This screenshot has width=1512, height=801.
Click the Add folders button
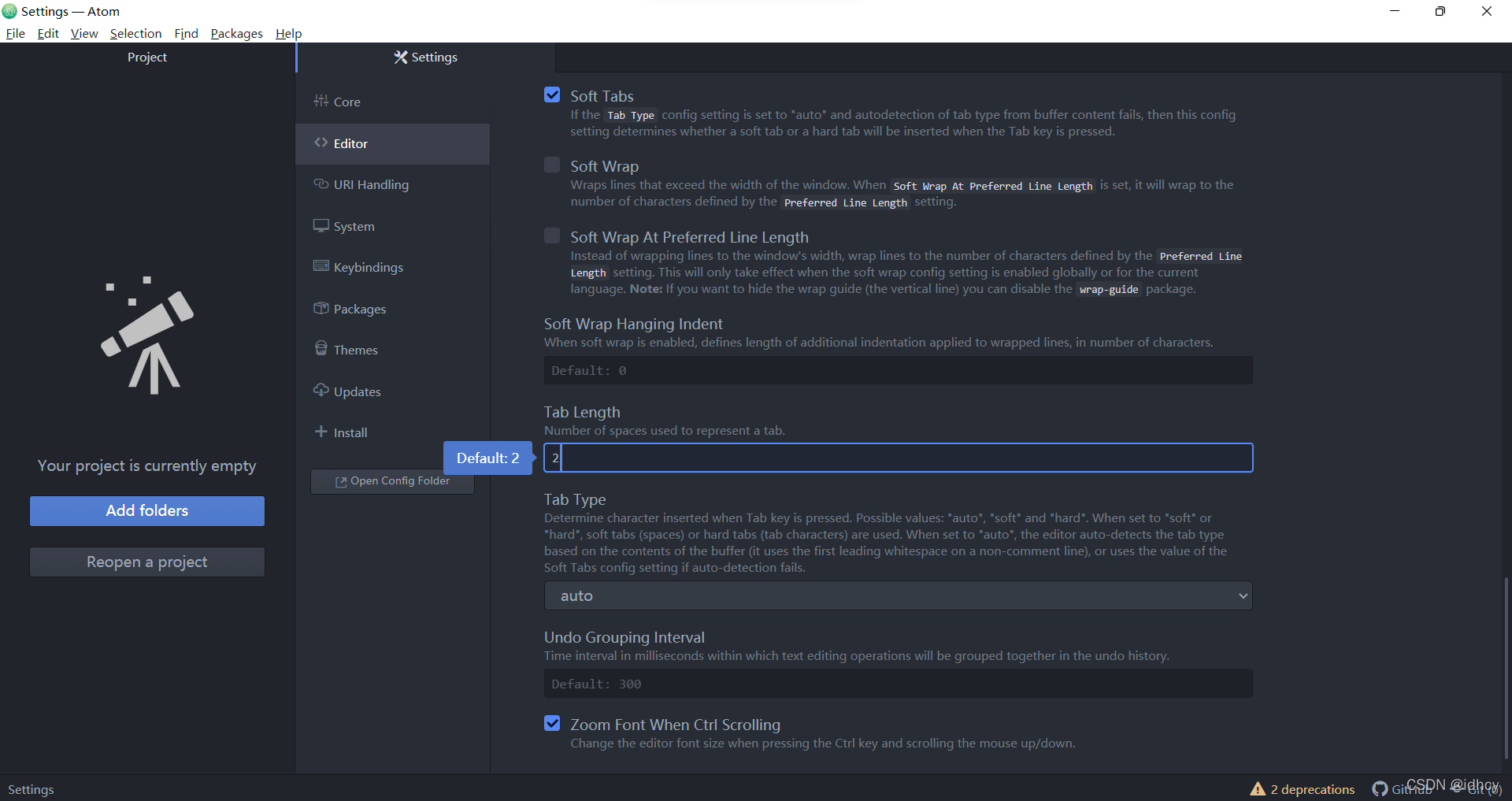[147, 510]
